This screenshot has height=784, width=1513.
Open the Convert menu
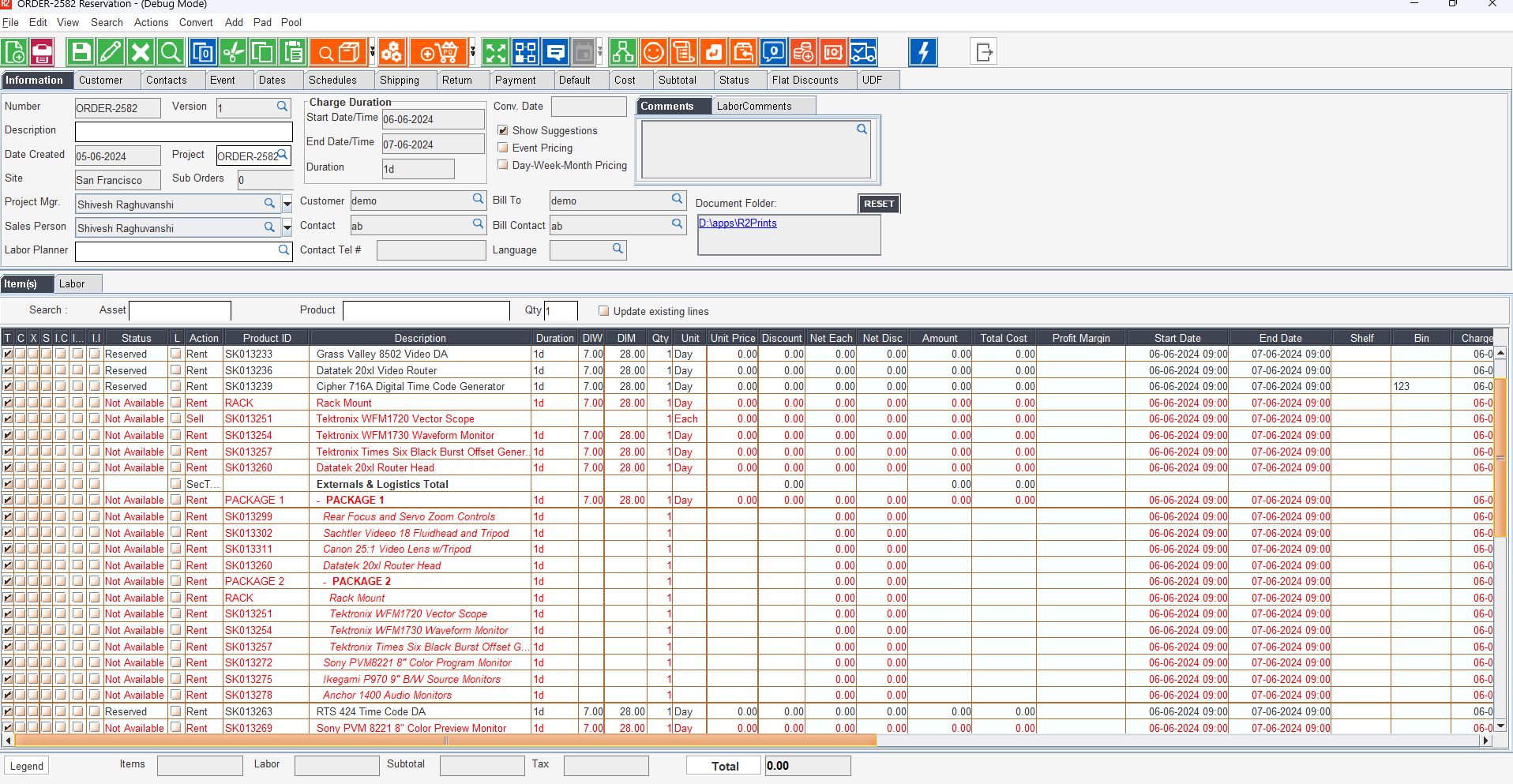(x=196, y=23)
